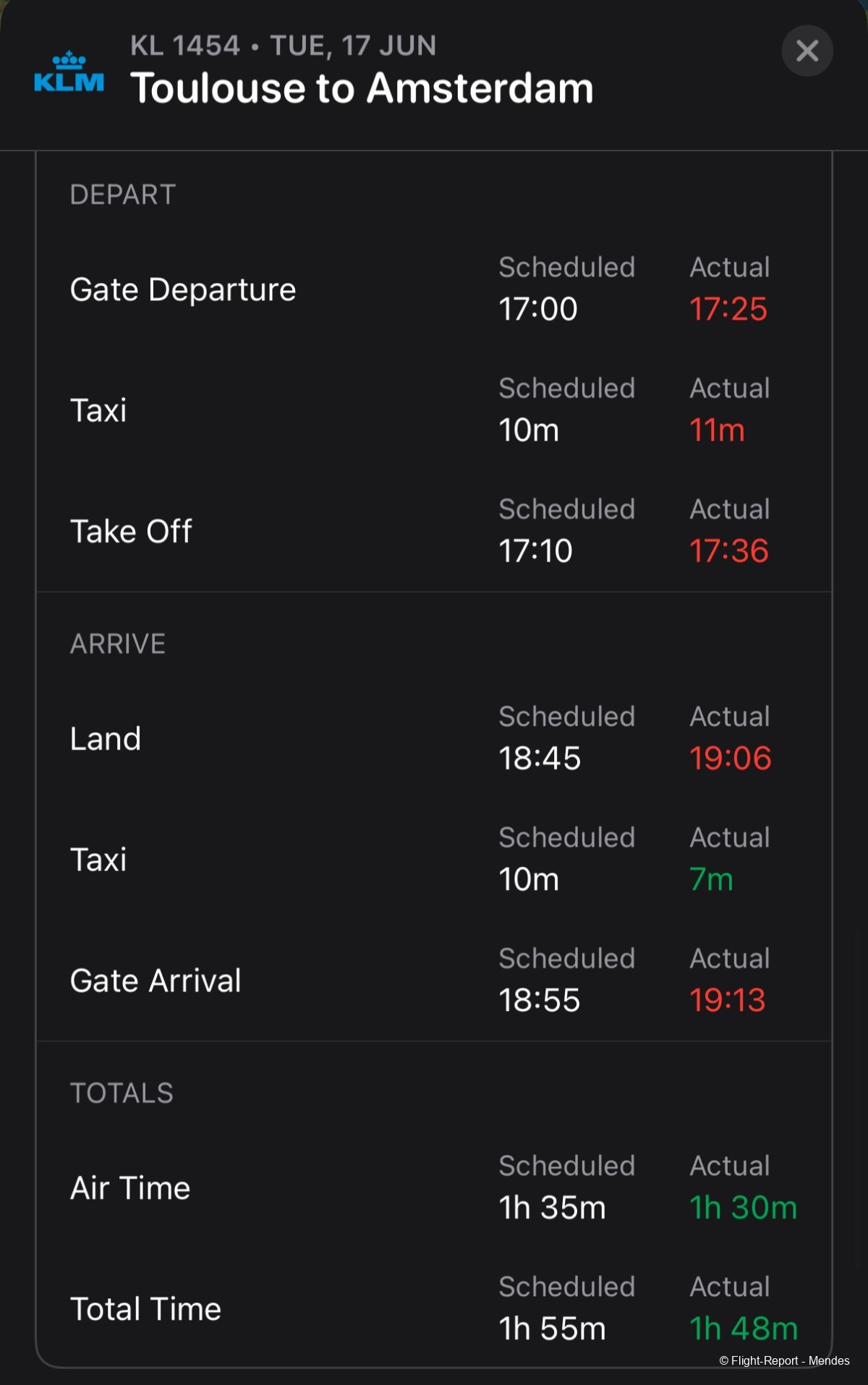Select the Toulouse to Amsterdam title

click(362, 88)
